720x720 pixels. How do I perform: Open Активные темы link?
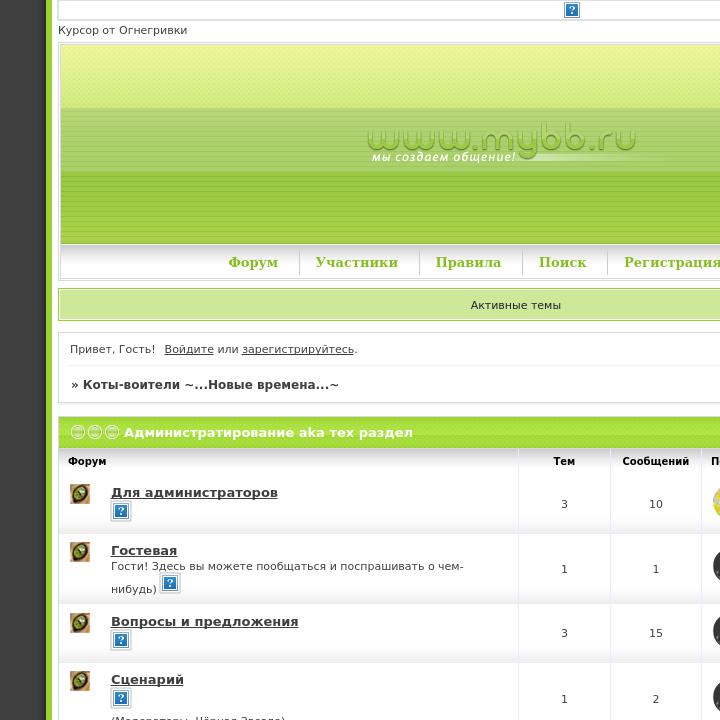tap(515, 305)
